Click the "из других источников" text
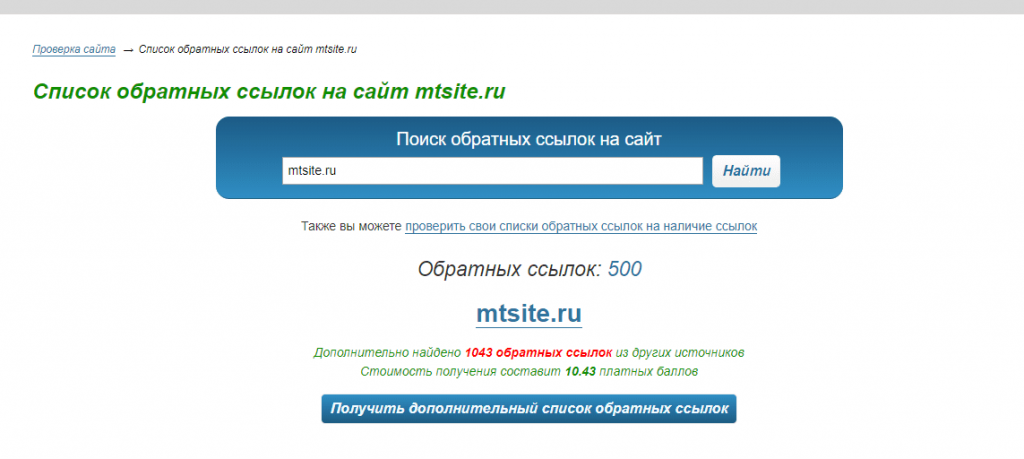Screen dimensions: 1024x459 pos(679,353)
